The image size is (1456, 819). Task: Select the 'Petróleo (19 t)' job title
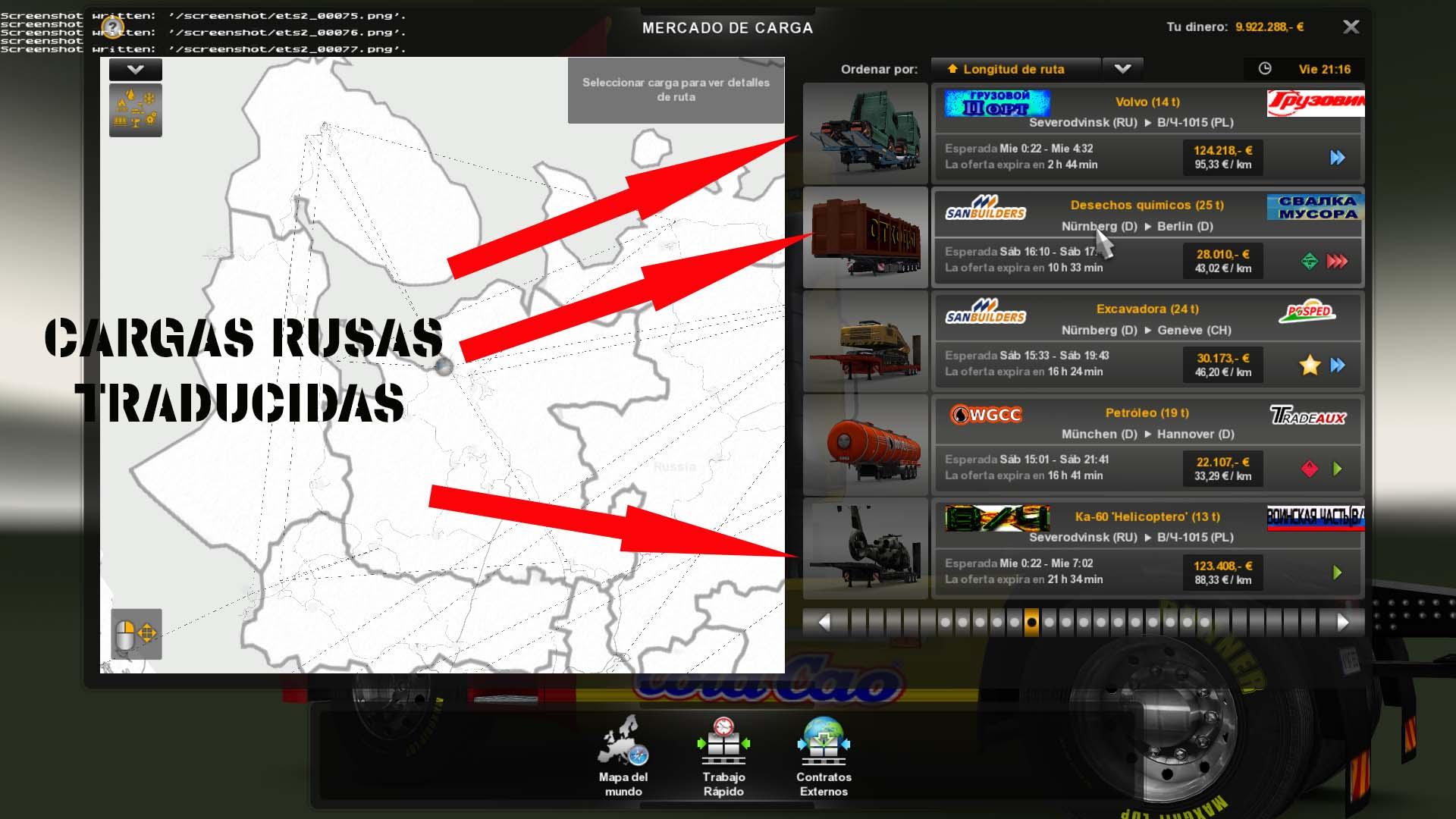point(1147,413)
